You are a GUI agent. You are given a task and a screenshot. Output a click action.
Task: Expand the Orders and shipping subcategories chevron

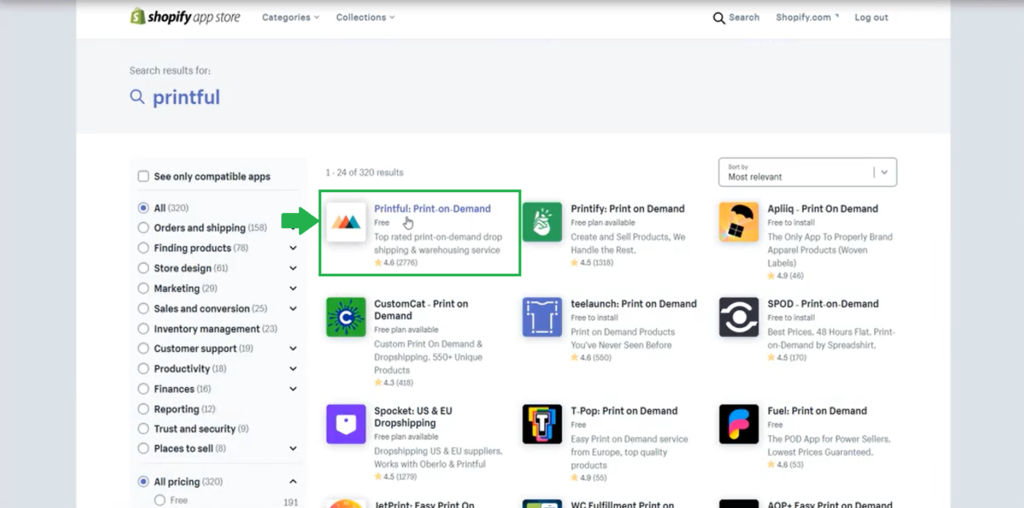click(293, 228)
